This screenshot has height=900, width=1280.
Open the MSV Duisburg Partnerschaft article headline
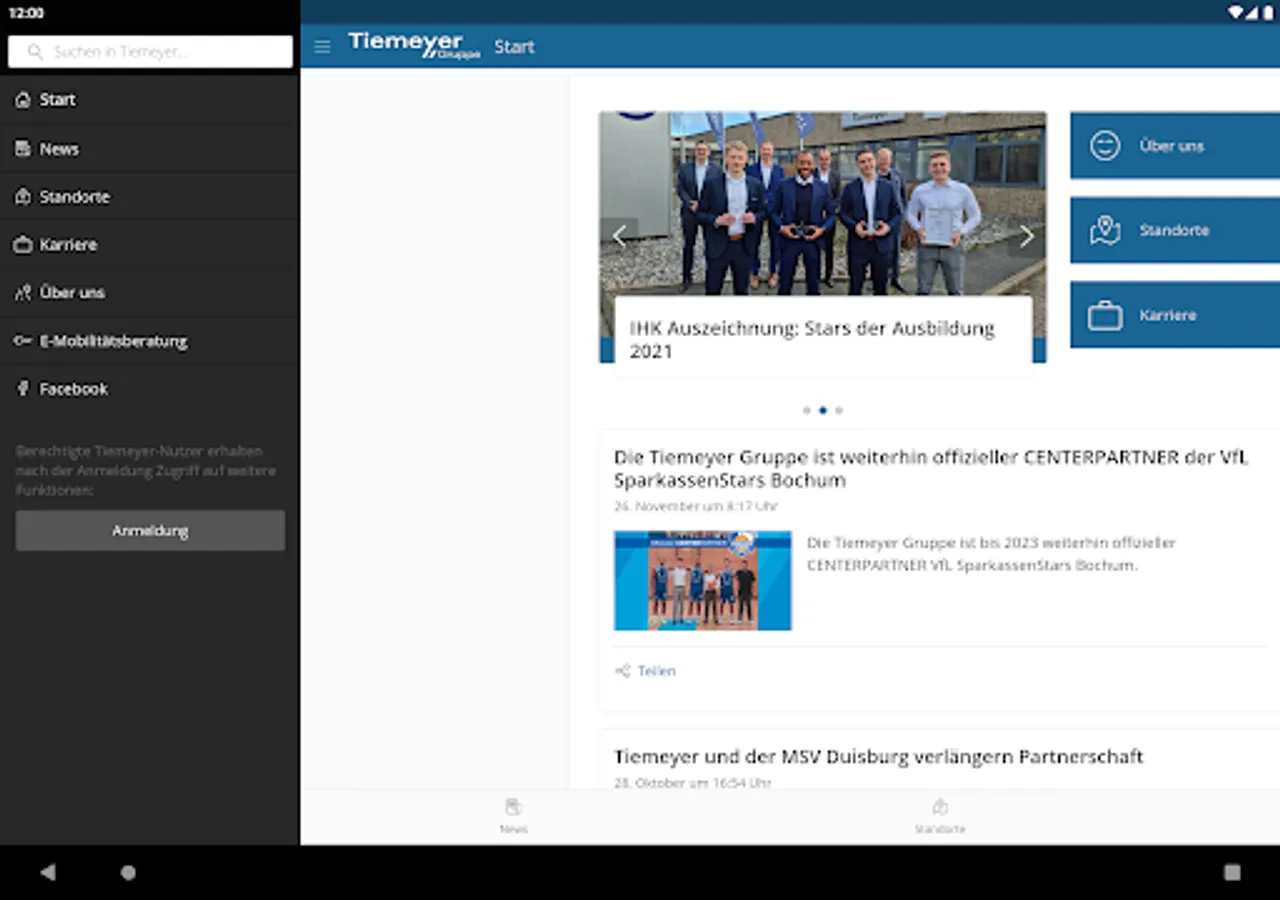878,756
